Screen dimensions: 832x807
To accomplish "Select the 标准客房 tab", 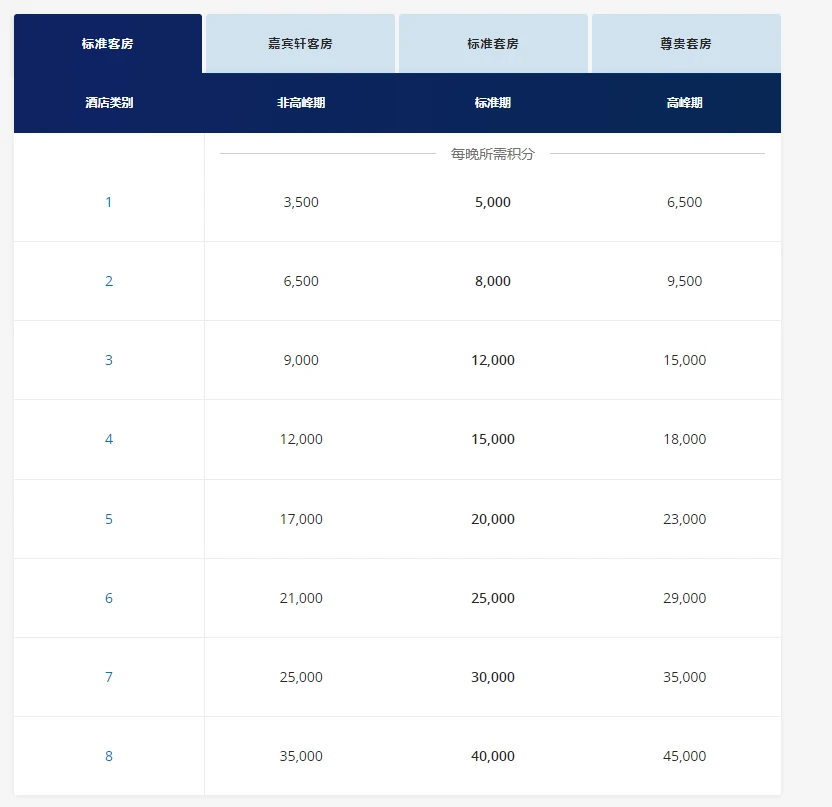I will tap(108, 44).
